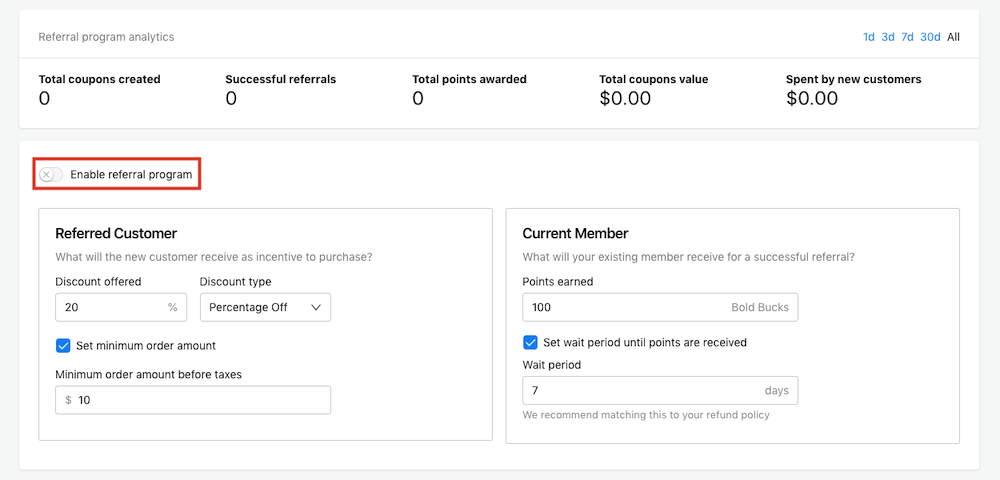Click the dollar sign prefix icon
The height and width of the screenshot is (480, 1000).
pyautogui.click(x=68, y=400)
